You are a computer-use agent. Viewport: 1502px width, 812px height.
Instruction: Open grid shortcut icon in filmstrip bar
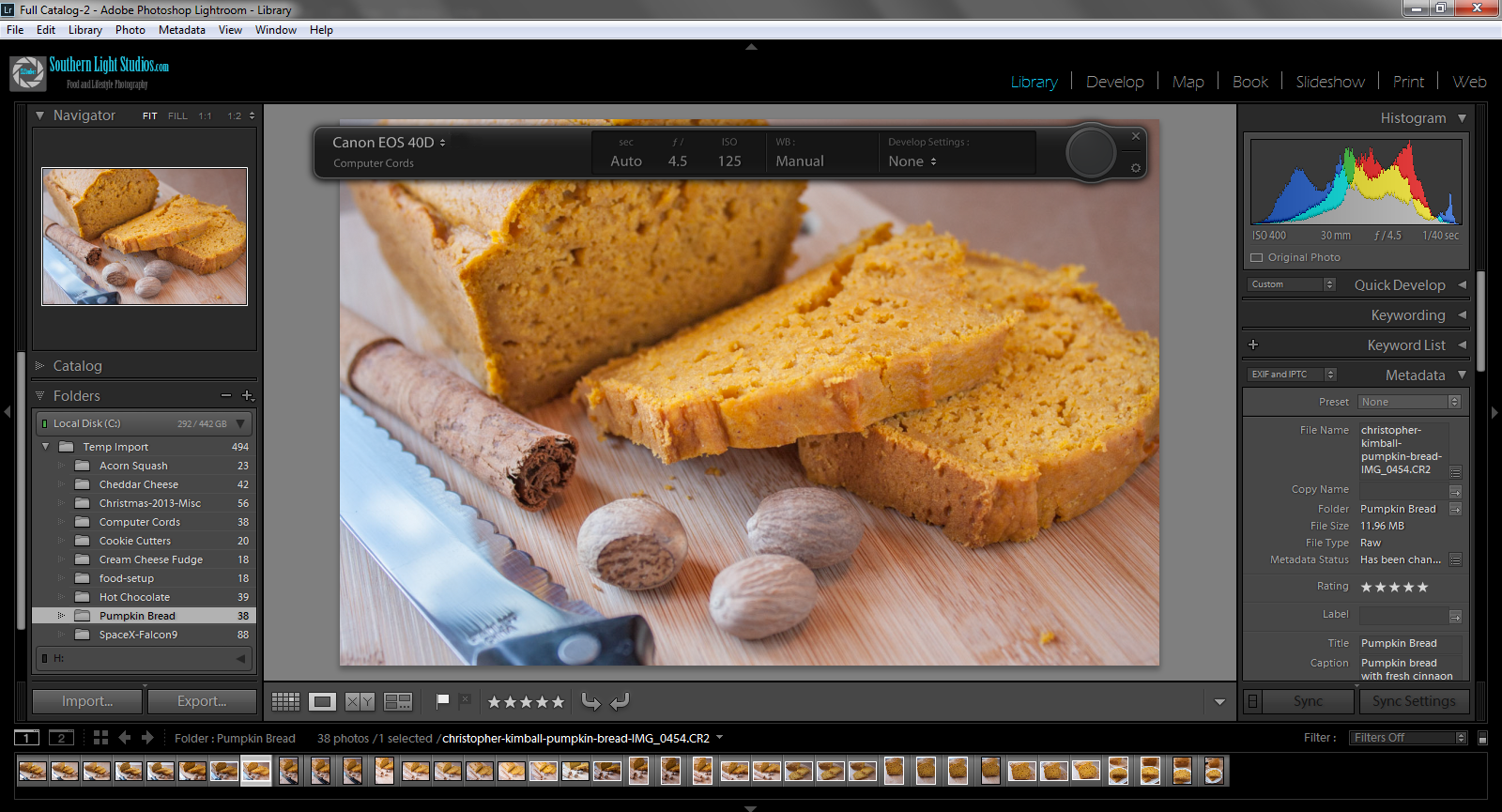tap(100, 738)
